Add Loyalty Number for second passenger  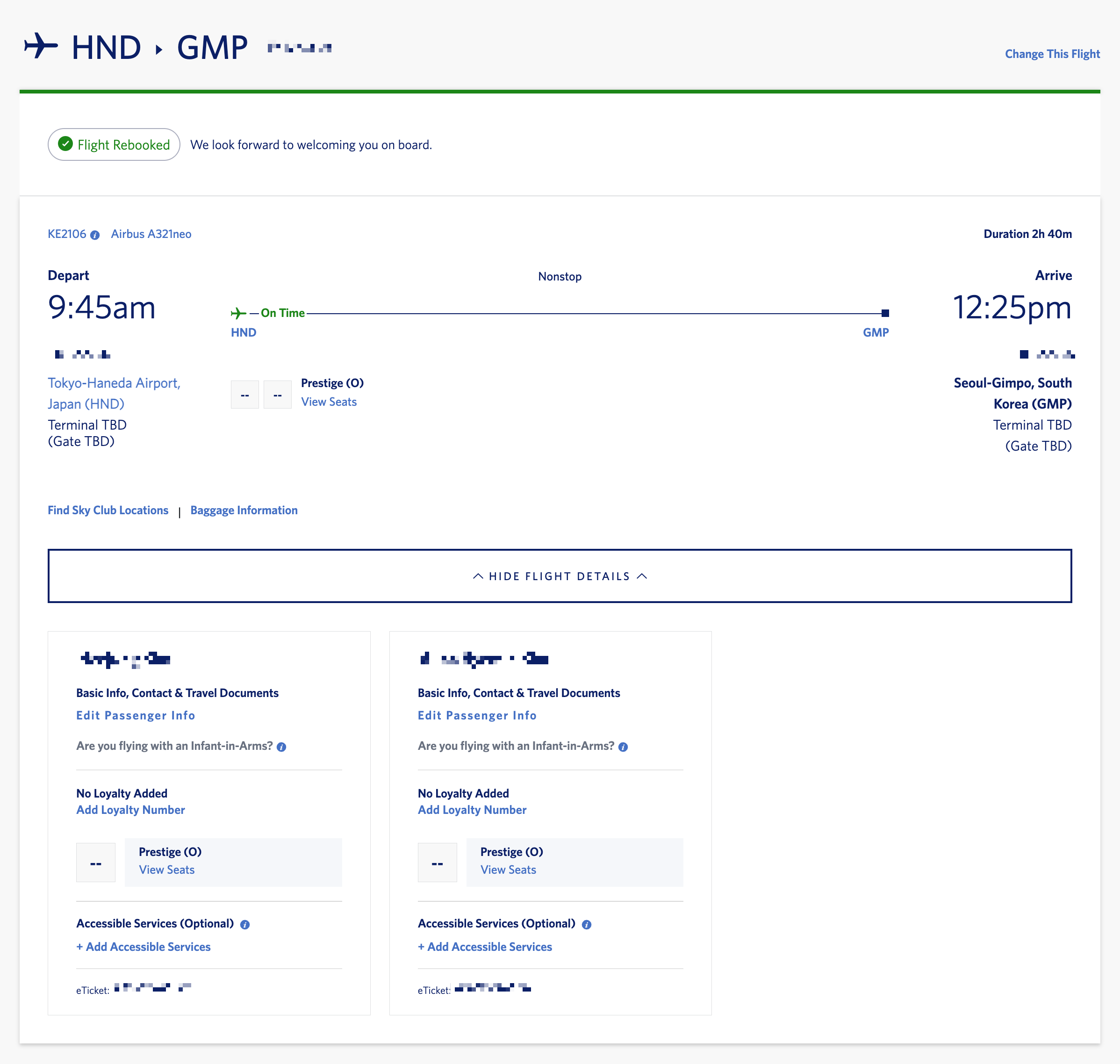(x=472, y=809)
